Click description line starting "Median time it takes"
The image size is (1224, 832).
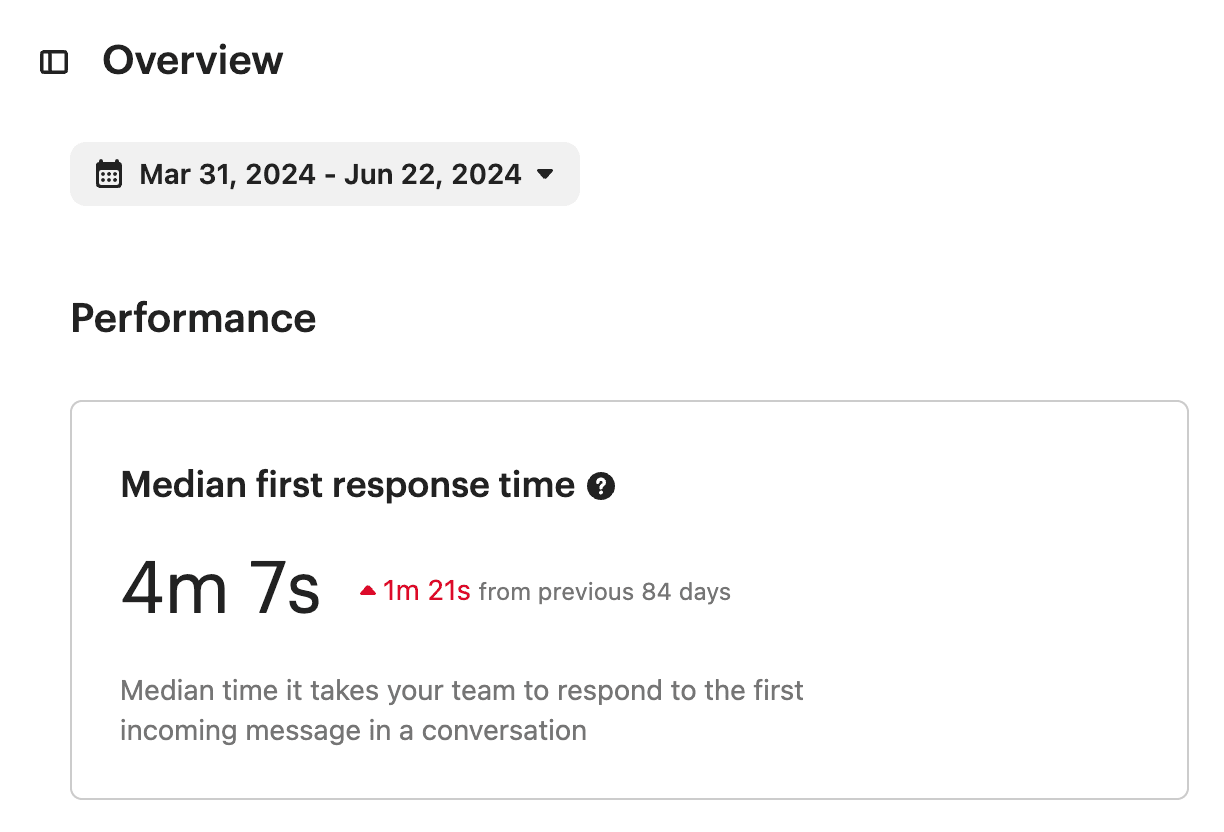point(461,691)
